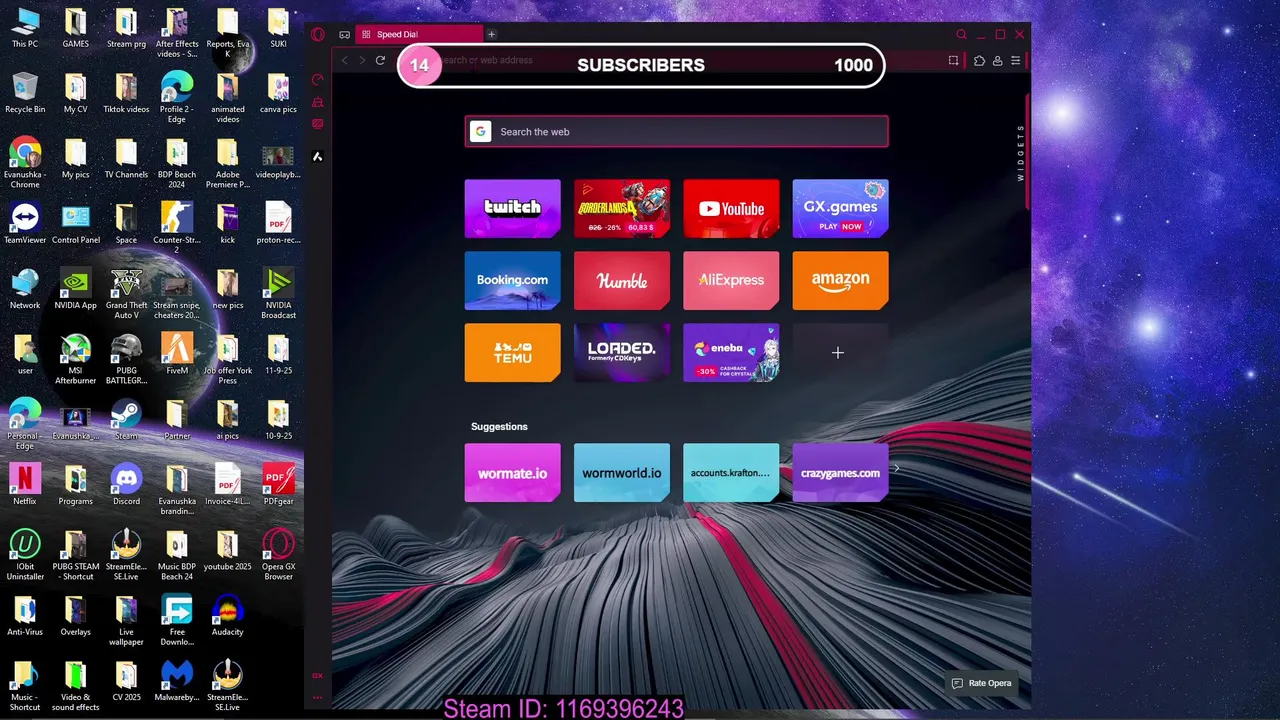Select Evanushka Chrome desktop shortcut
The height and width of the screenshot is (720, 1280).
(x=25, y=164)
